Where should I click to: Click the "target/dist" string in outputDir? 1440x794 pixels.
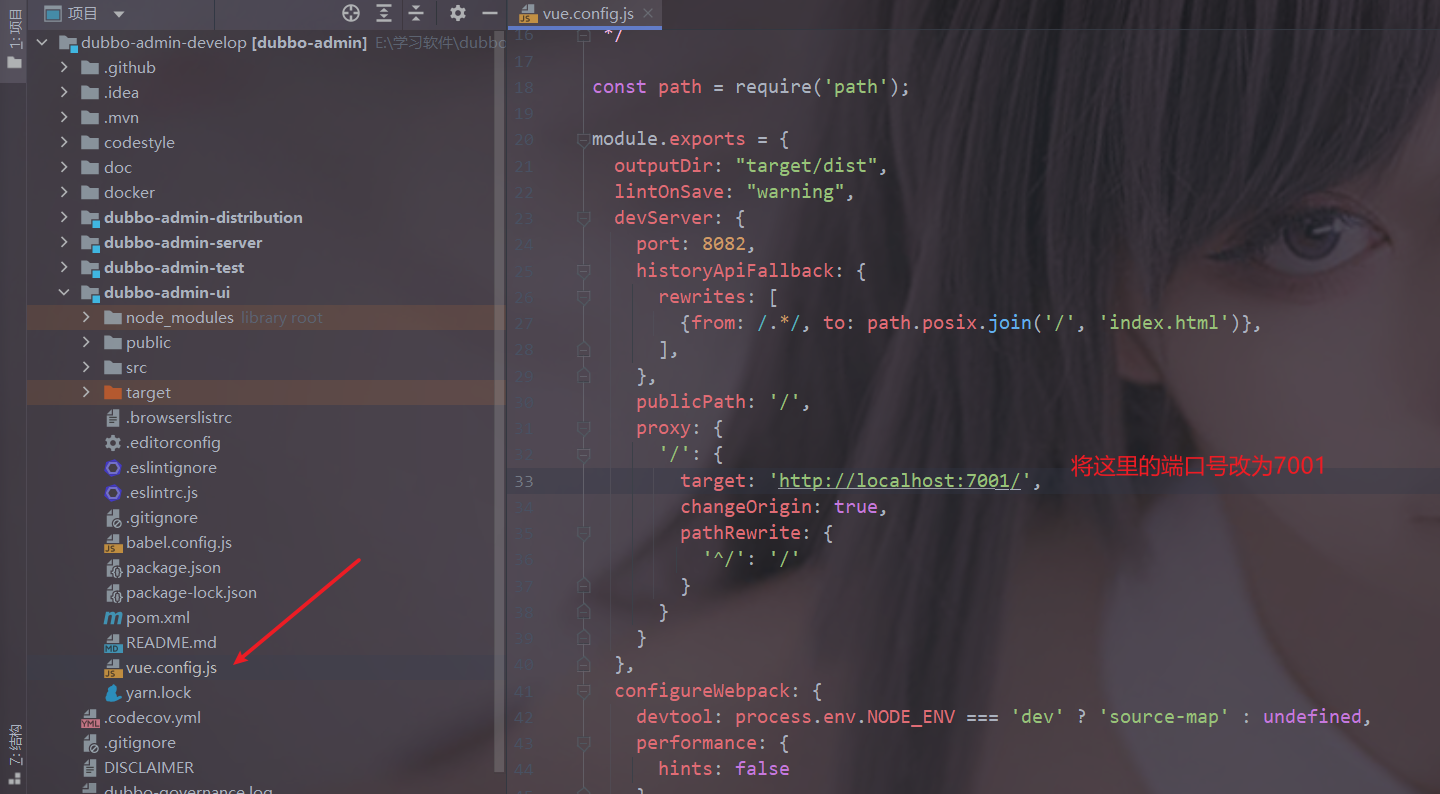point(806,166)
